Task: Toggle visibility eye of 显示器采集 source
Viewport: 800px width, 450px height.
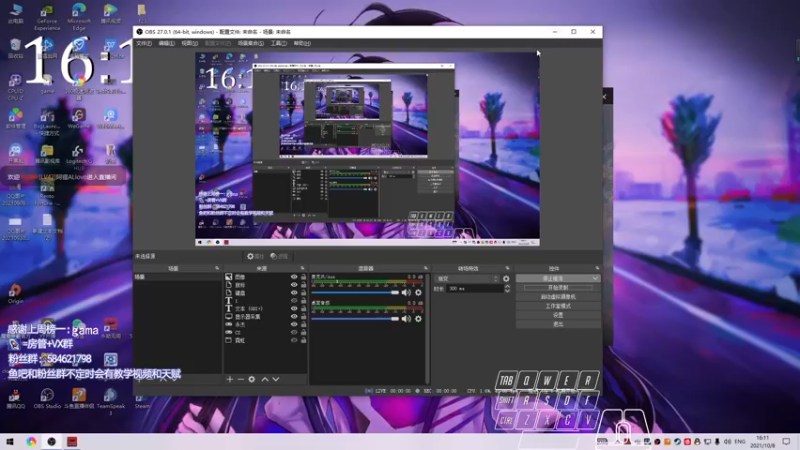Action: pos(294,316)
